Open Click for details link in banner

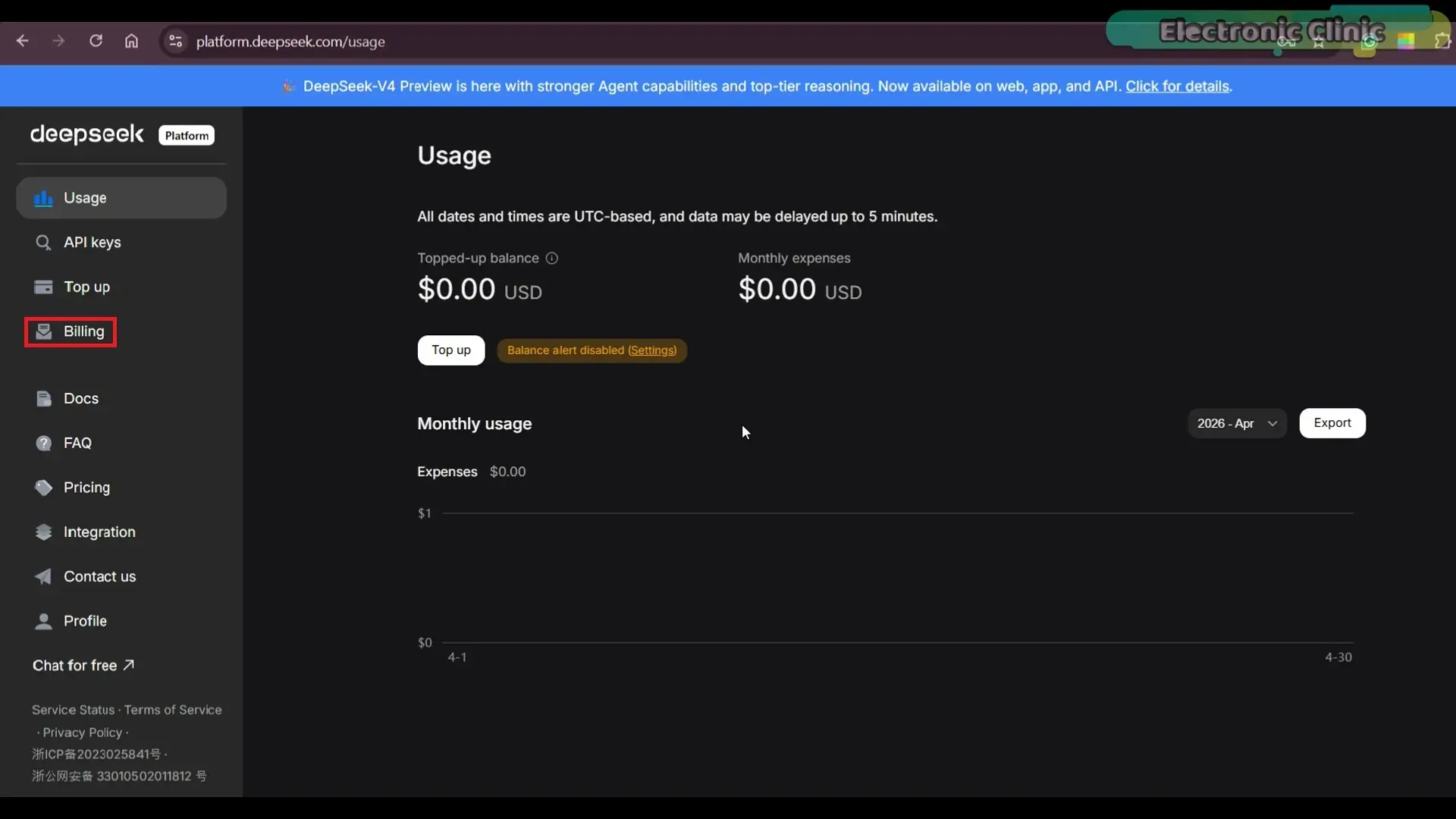[1177, 86]
